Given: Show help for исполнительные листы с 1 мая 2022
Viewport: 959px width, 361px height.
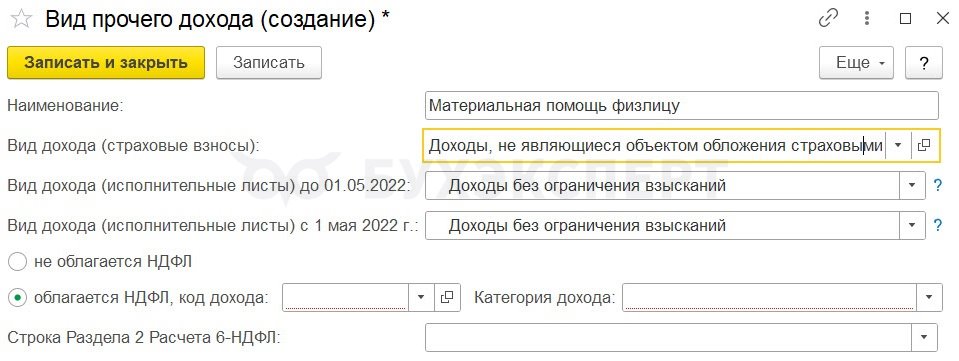Looking at the screenshot, I should click(938, 225).
